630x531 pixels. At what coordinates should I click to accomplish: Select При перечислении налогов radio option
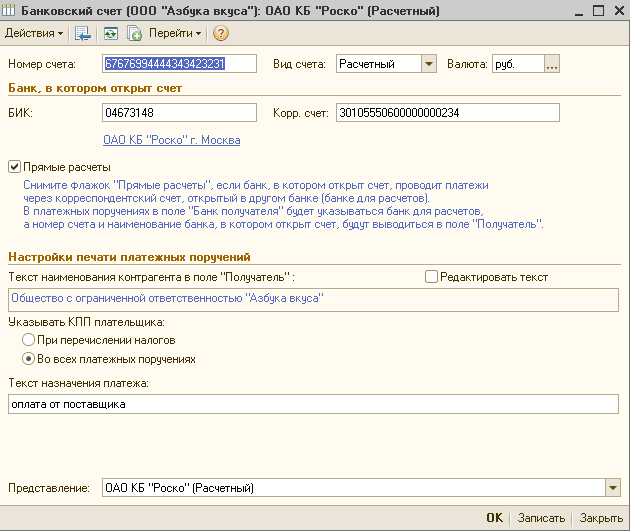pyautogui.click(x=28, y=340)
